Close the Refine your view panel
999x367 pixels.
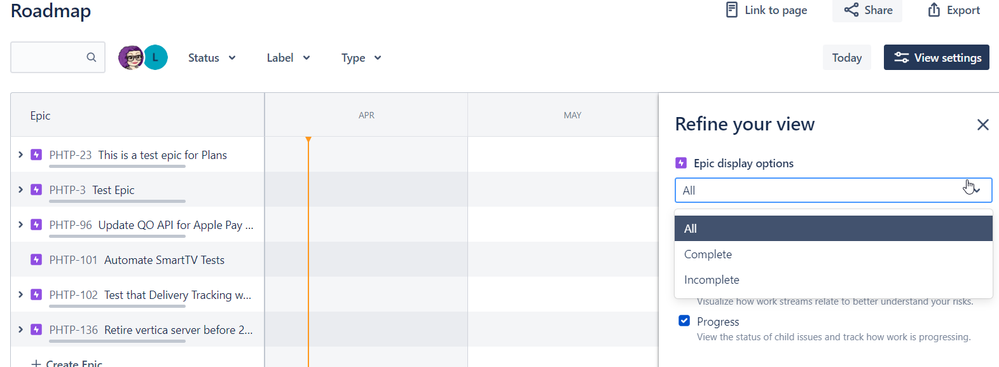click(x=983, y=125)
